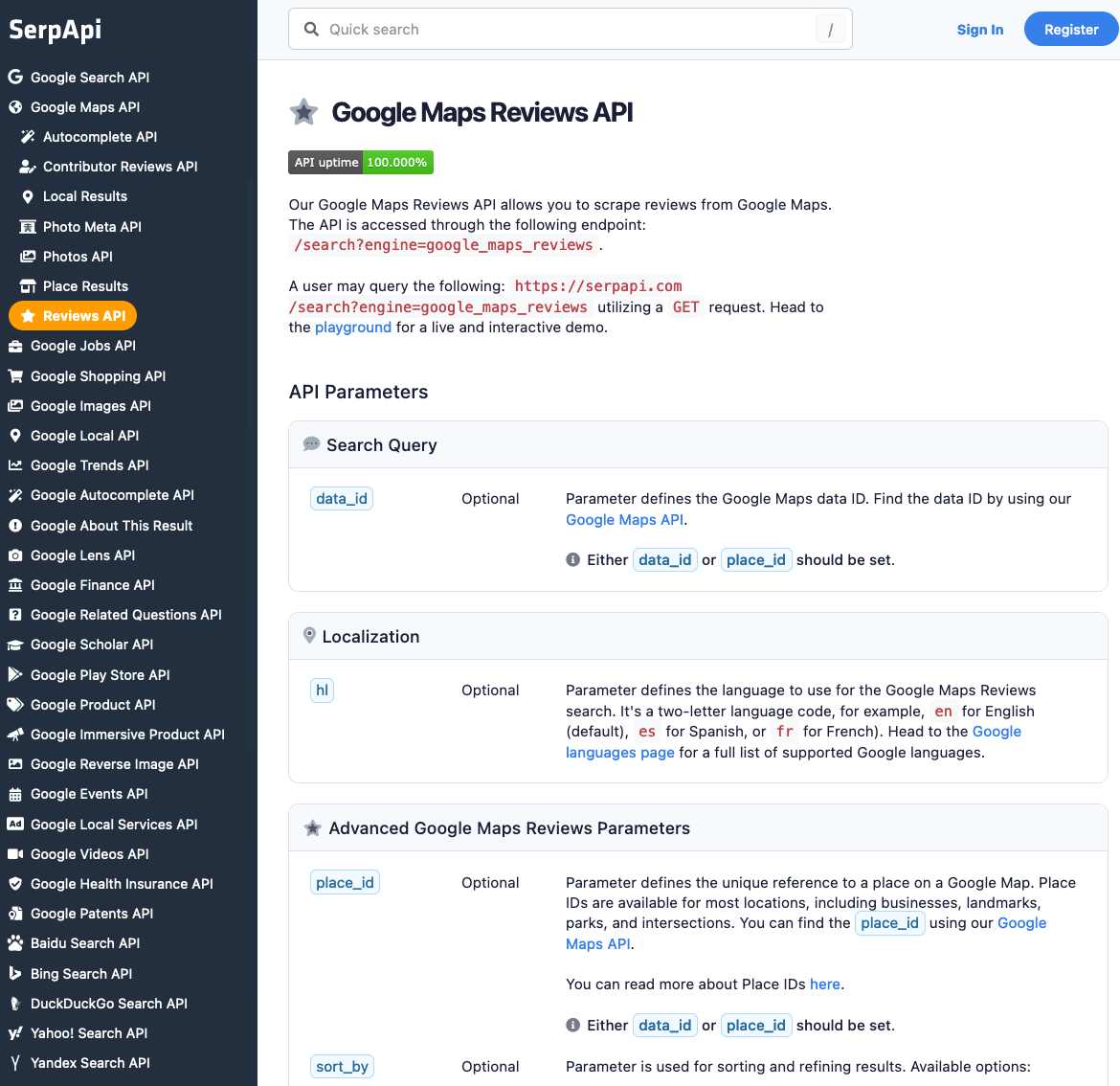Click the slash shortcut key in search box
The height and width of the screenshot is (1086, 1120).
830,30
